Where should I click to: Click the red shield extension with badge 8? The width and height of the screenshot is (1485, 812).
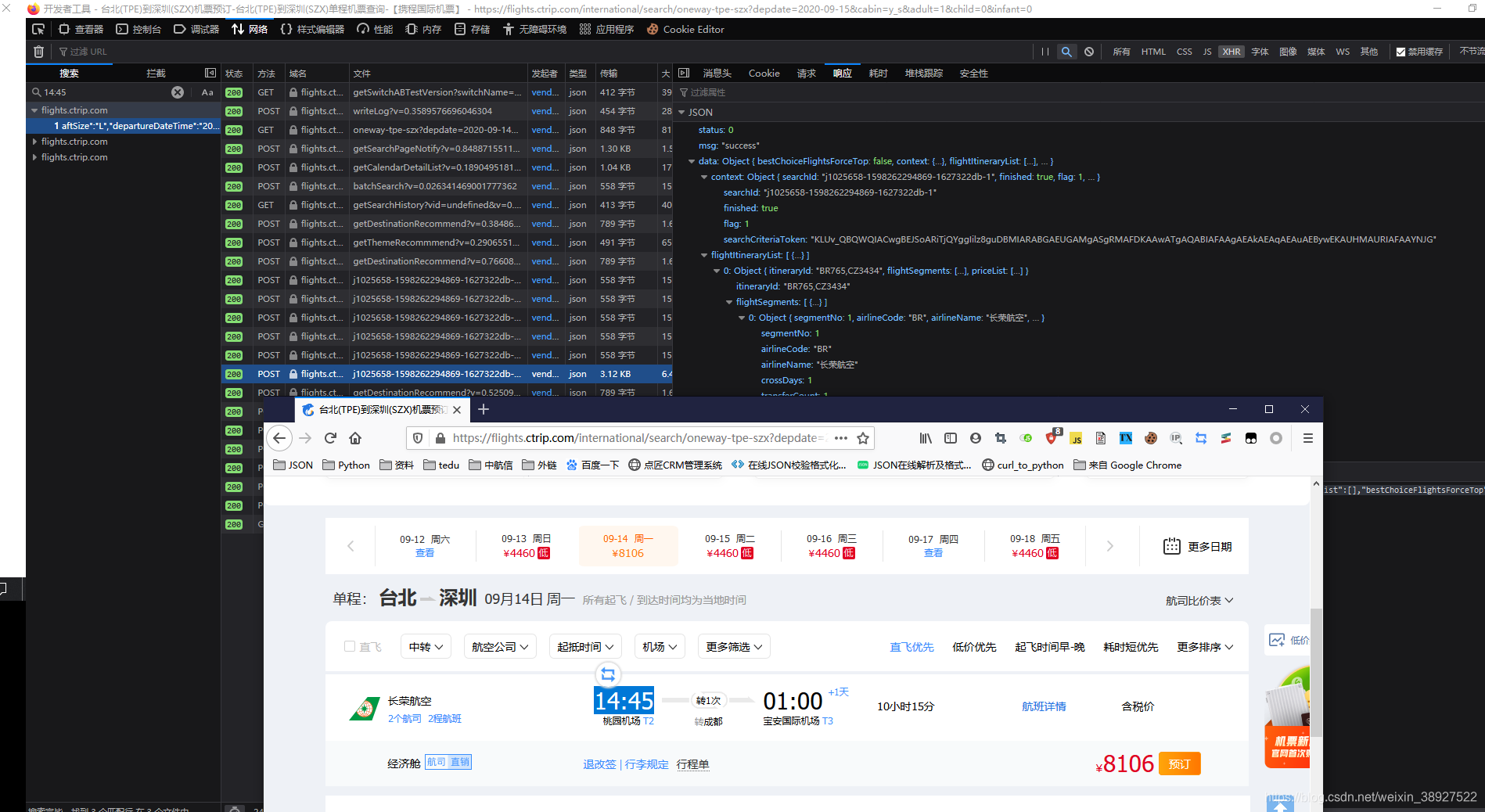[x=1052, y=437]
